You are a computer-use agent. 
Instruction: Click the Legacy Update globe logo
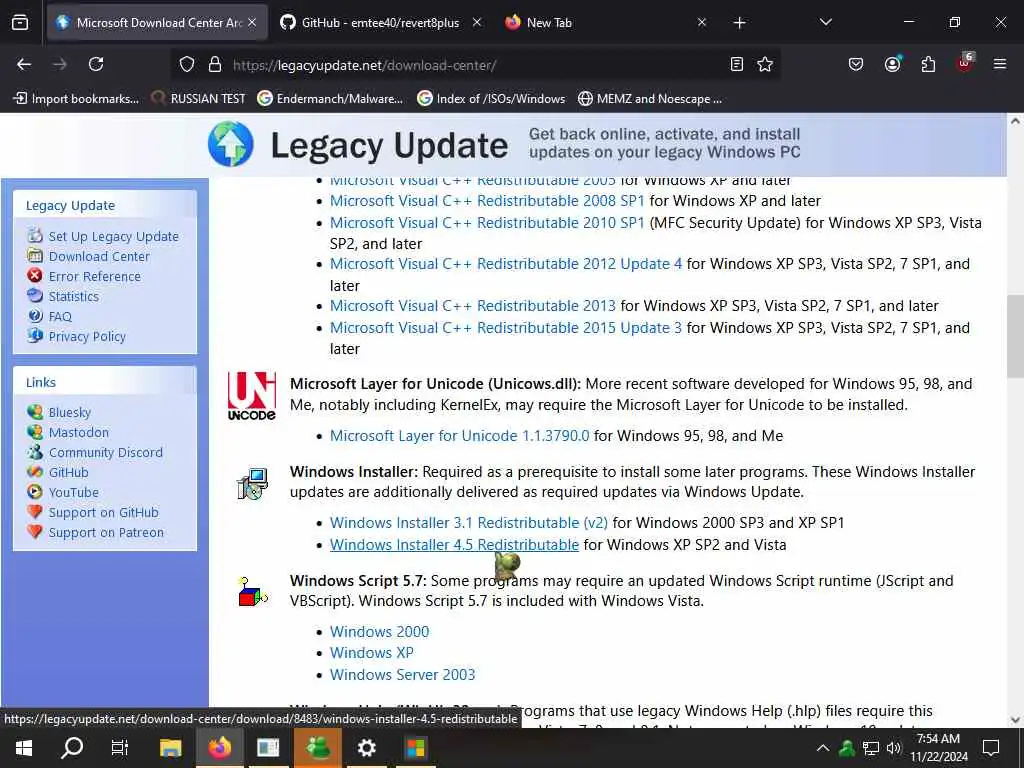click(x=231, y=144)
